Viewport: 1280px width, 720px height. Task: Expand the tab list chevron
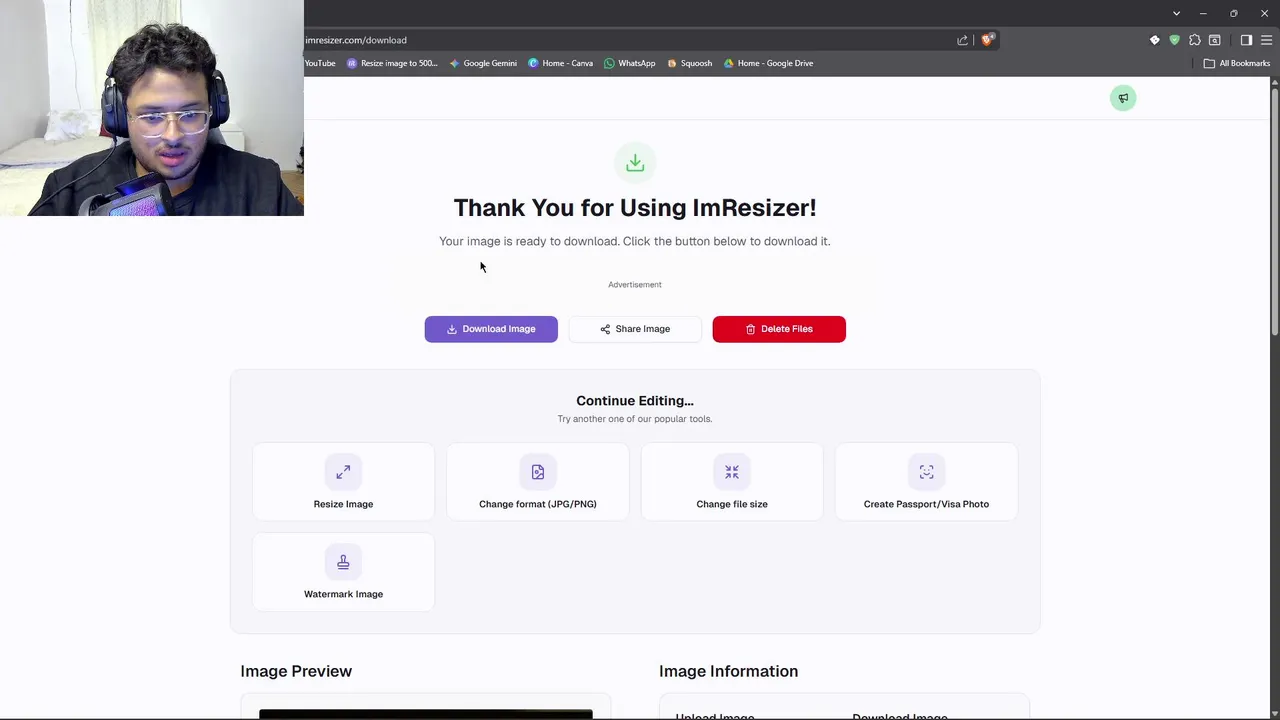(x=1176, y=13)
